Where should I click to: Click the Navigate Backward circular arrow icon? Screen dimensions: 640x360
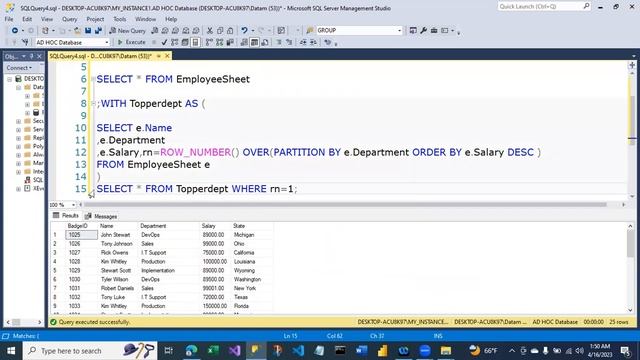(15, 31)
